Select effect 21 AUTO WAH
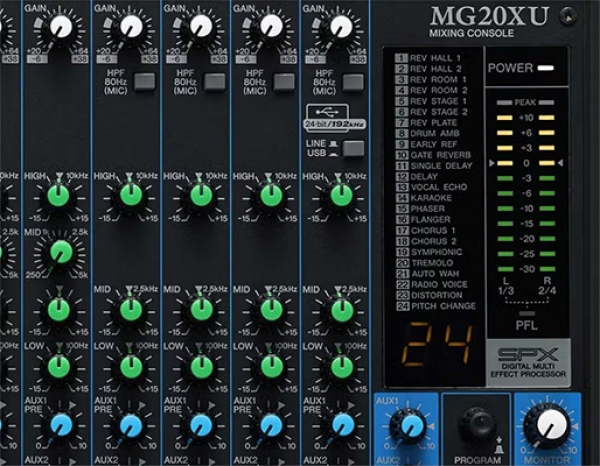 point(427,274)
